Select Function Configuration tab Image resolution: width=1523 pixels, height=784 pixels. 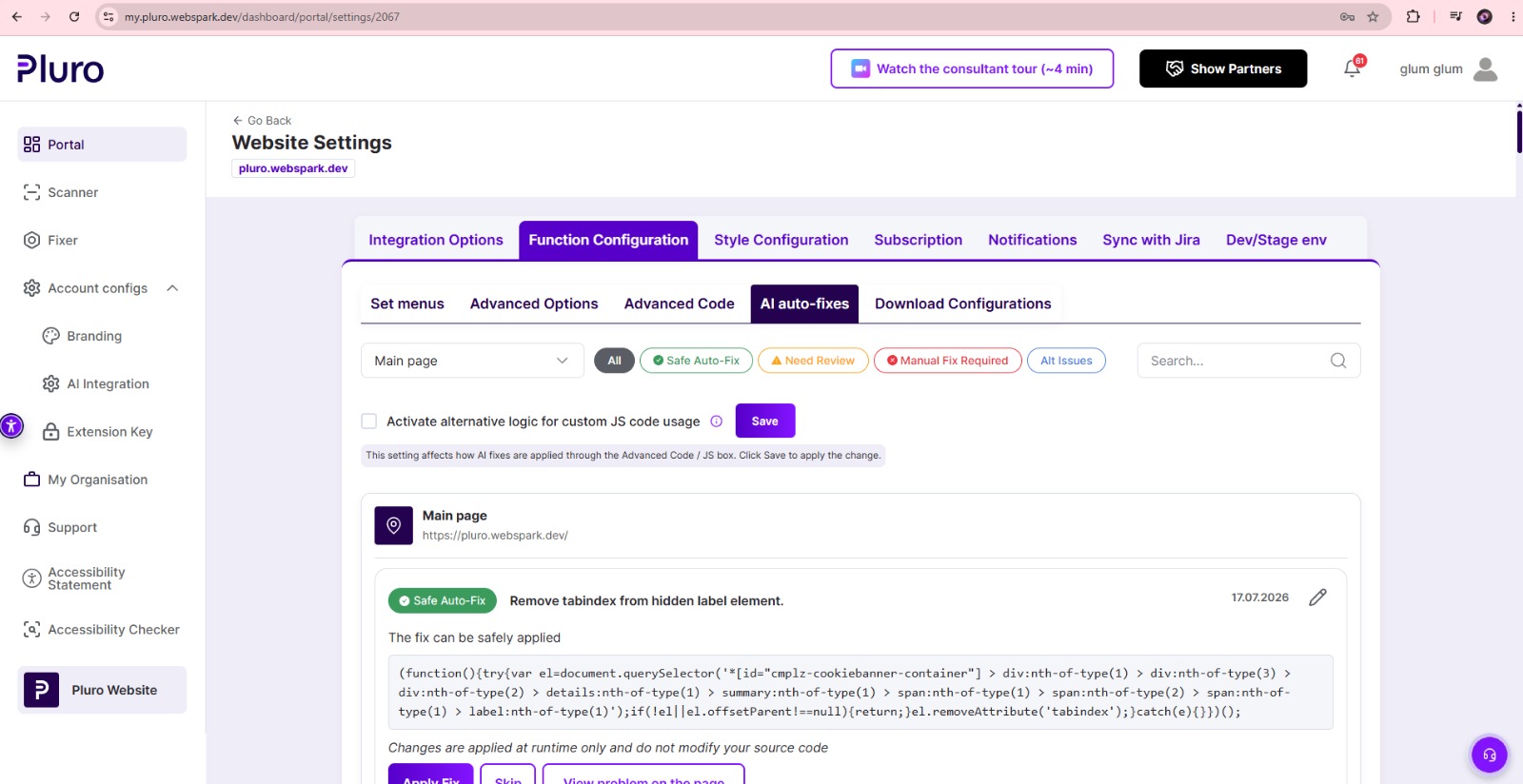(608, 240)
